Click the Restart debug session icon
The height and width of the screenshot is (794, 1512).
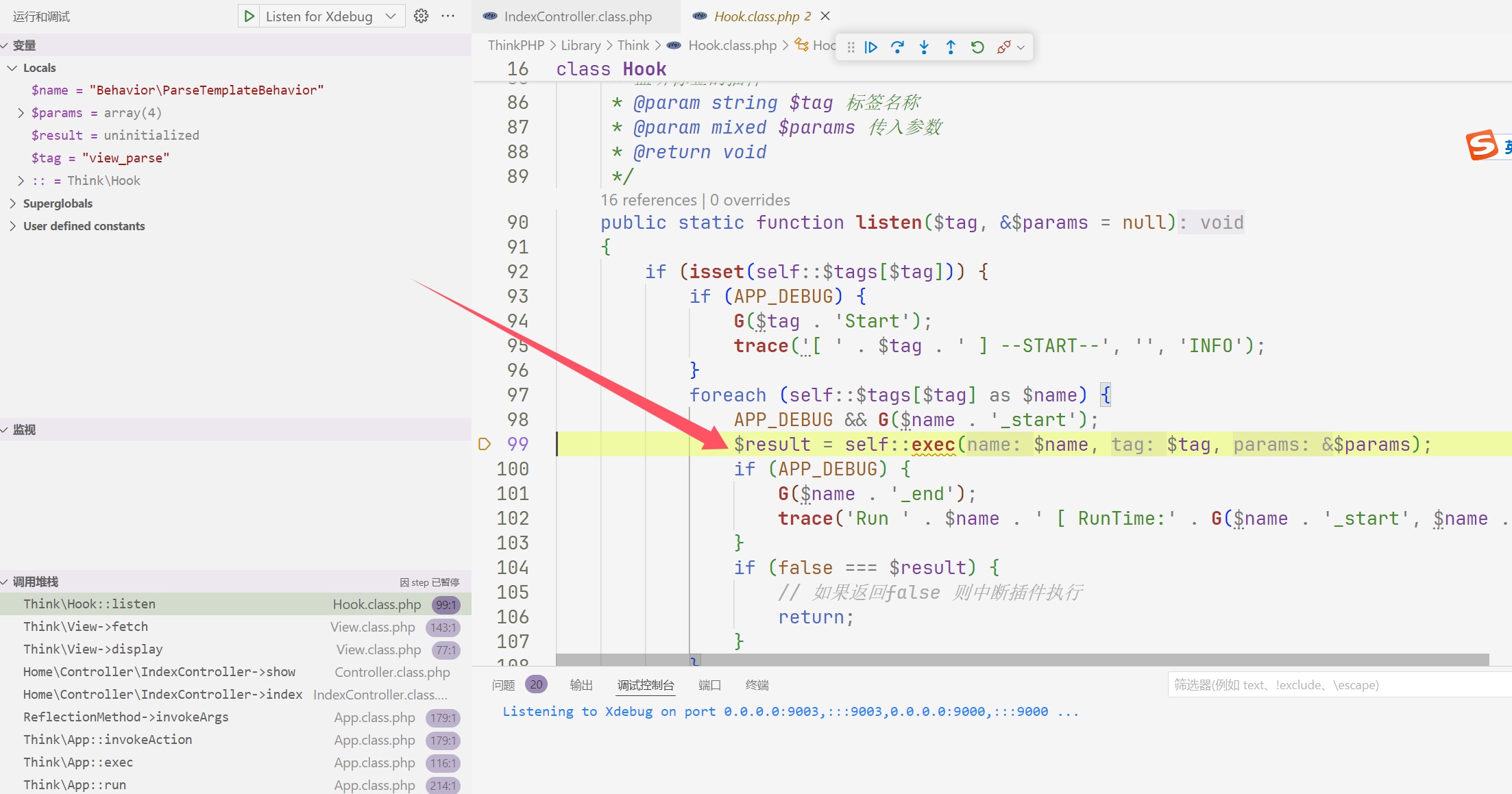pos(977,47)
